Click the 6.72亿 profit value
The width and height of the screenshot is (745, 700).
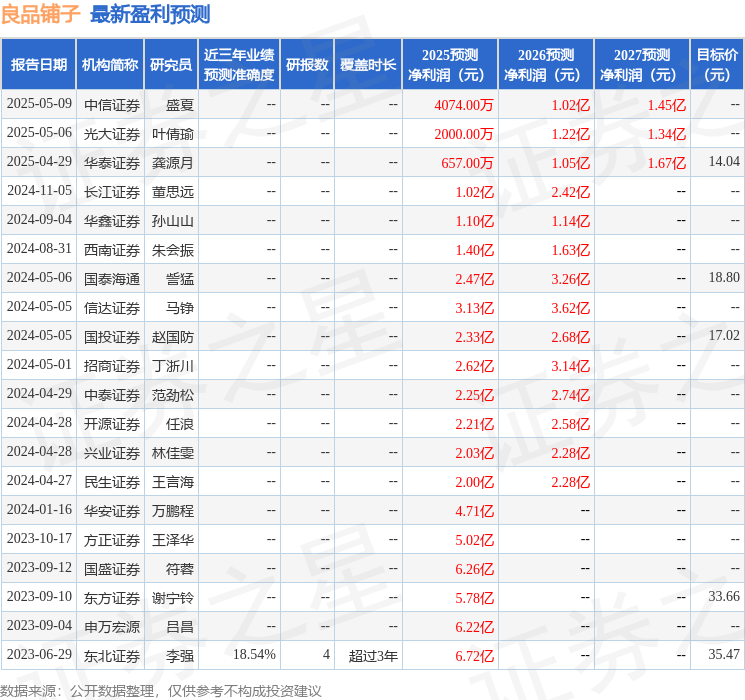(474, 656)
